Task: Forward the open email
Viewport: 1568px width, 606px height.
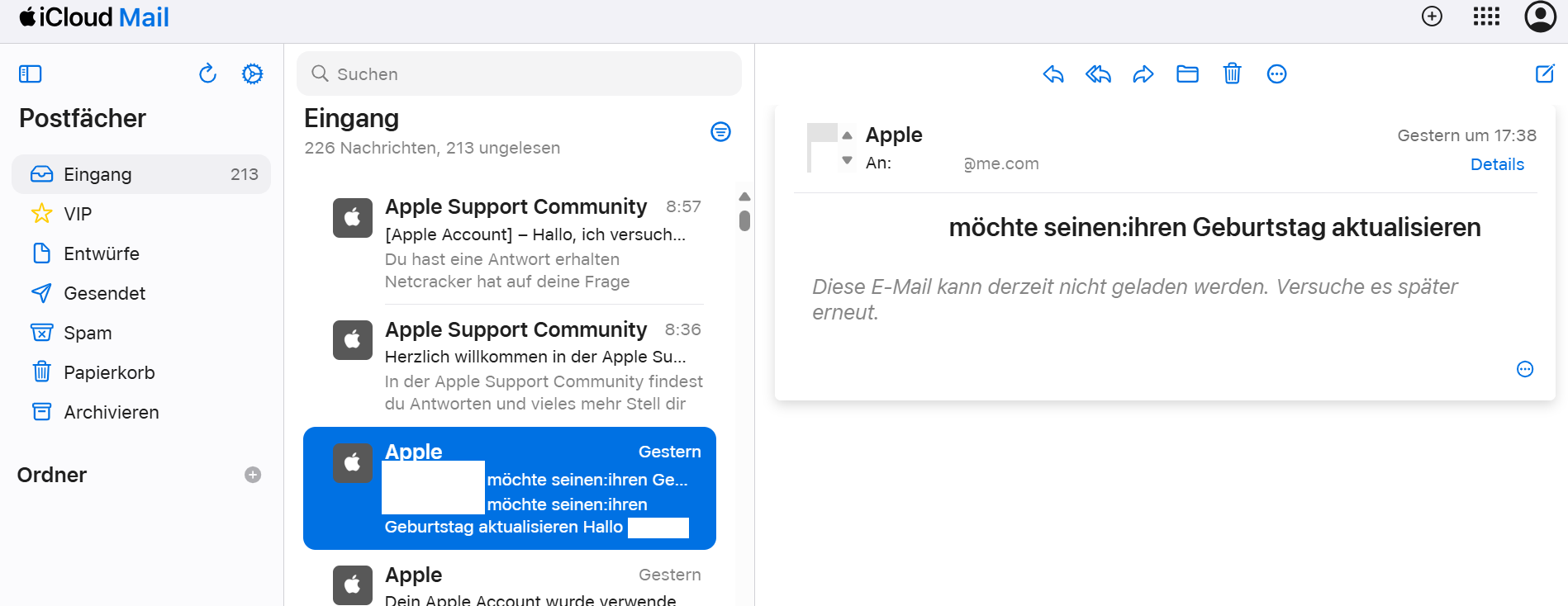Action: click(1143, 74)
